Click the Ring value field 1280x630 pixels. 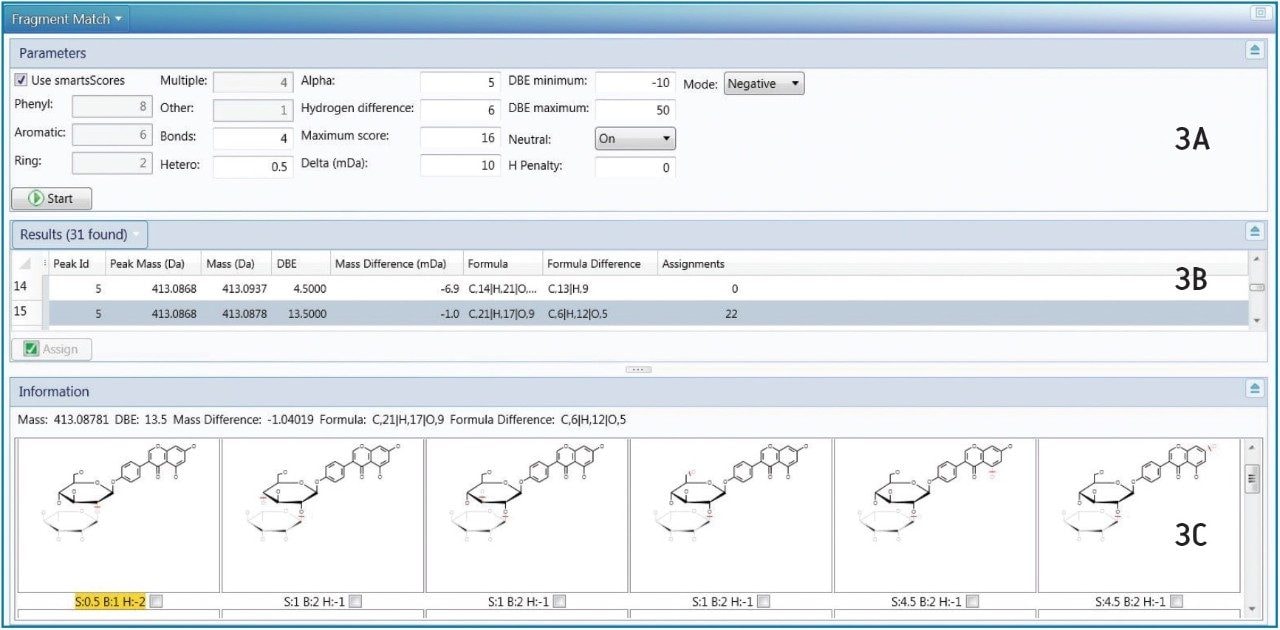[x=112, y=163]
